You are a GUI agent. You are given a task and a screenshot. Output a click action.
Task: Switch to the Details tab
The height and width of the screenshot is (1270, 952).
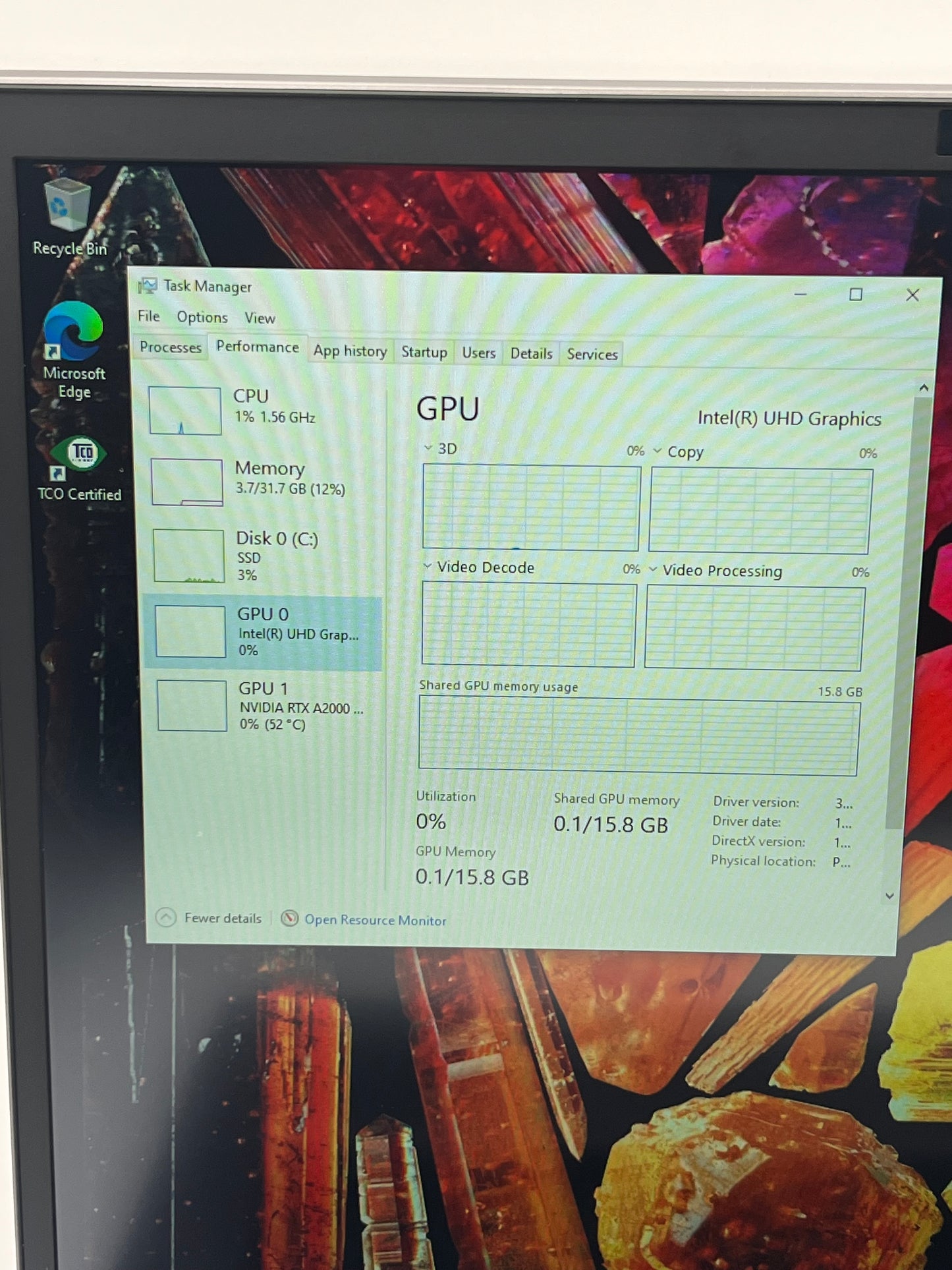click(532, 354)
